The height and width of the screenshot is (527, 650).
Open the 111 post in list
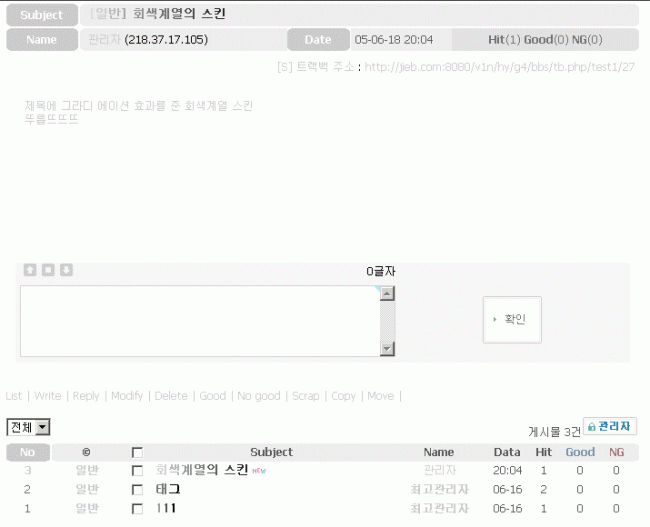click(x=166, y=508)
